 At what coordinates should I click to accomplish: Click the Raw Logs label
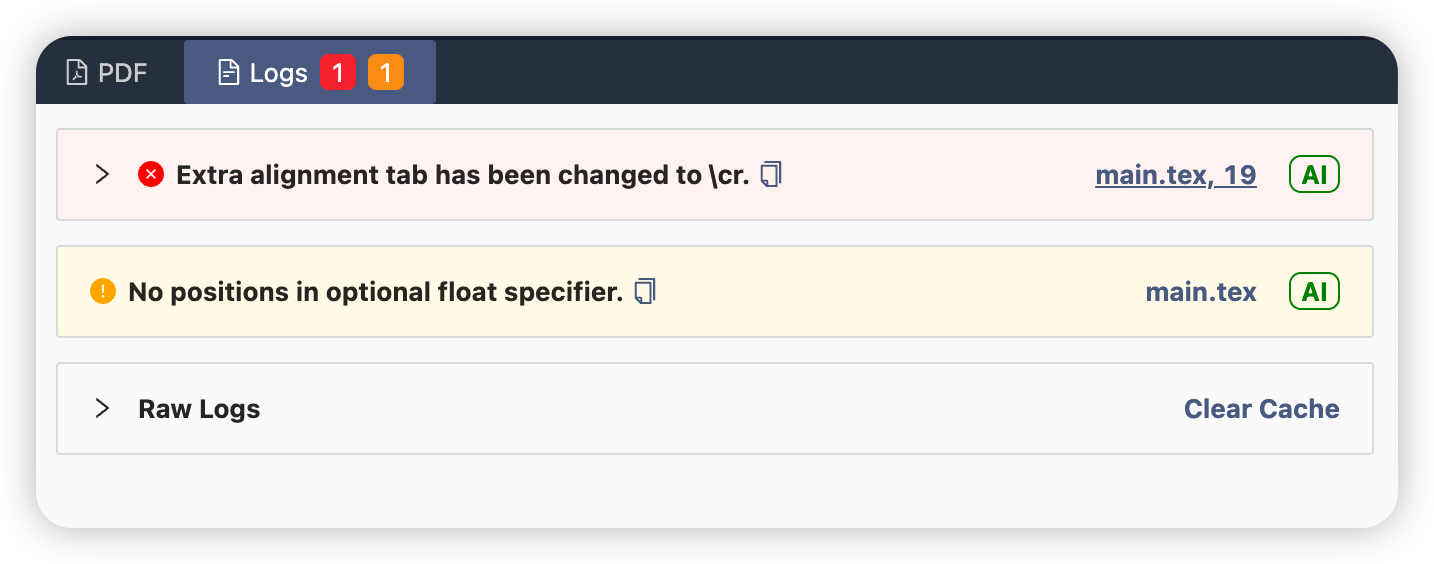pos(199,409)
